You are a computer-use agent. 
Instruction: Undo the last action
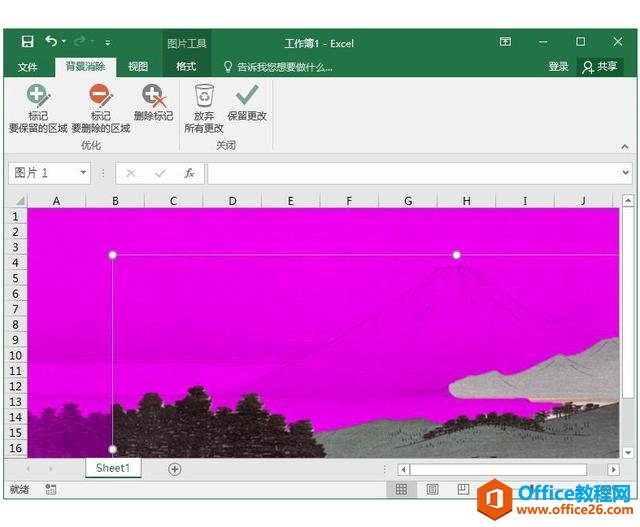coord(51,41)
